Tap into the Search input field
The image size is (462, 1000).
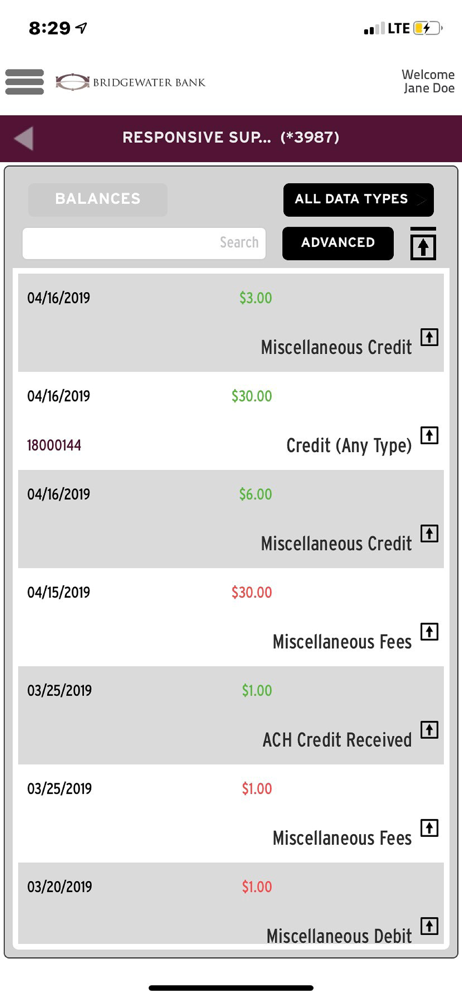144,244
